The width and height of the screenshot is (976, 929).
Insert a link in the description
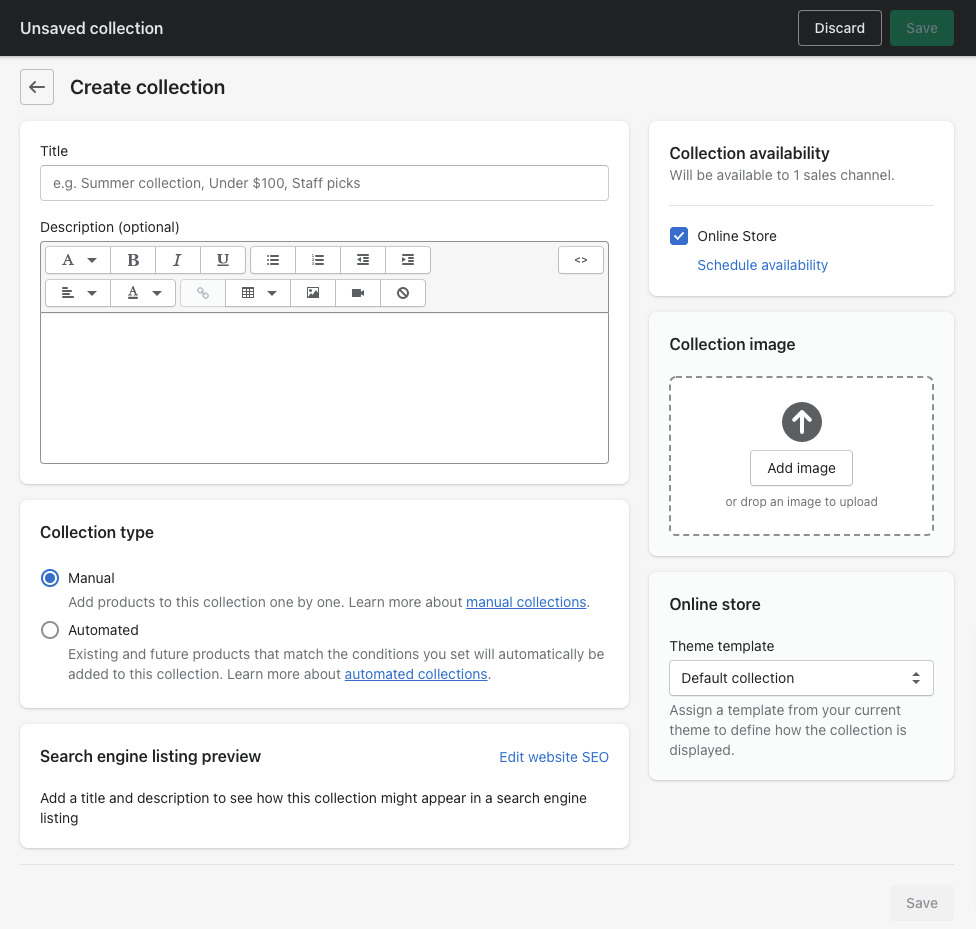[x=203, y=293]
